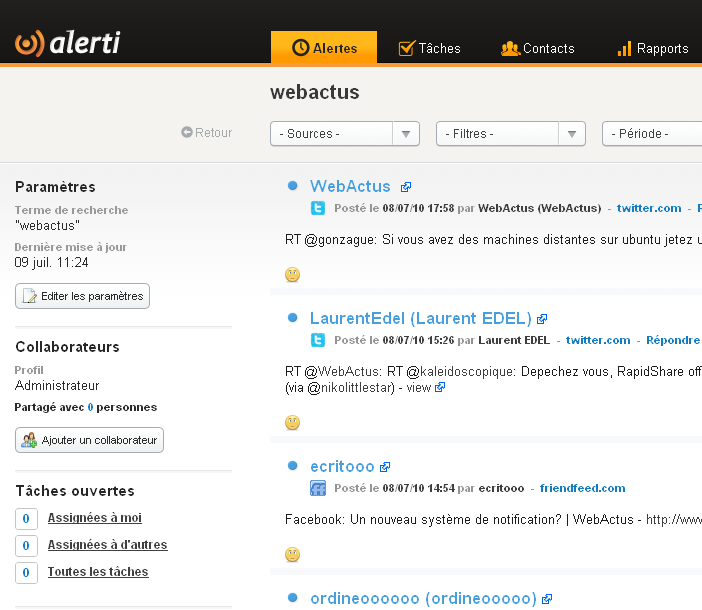Click external link icon beside WebActus title
The height and width of the screenshot is (610, 702).
(x=406, y=187)
